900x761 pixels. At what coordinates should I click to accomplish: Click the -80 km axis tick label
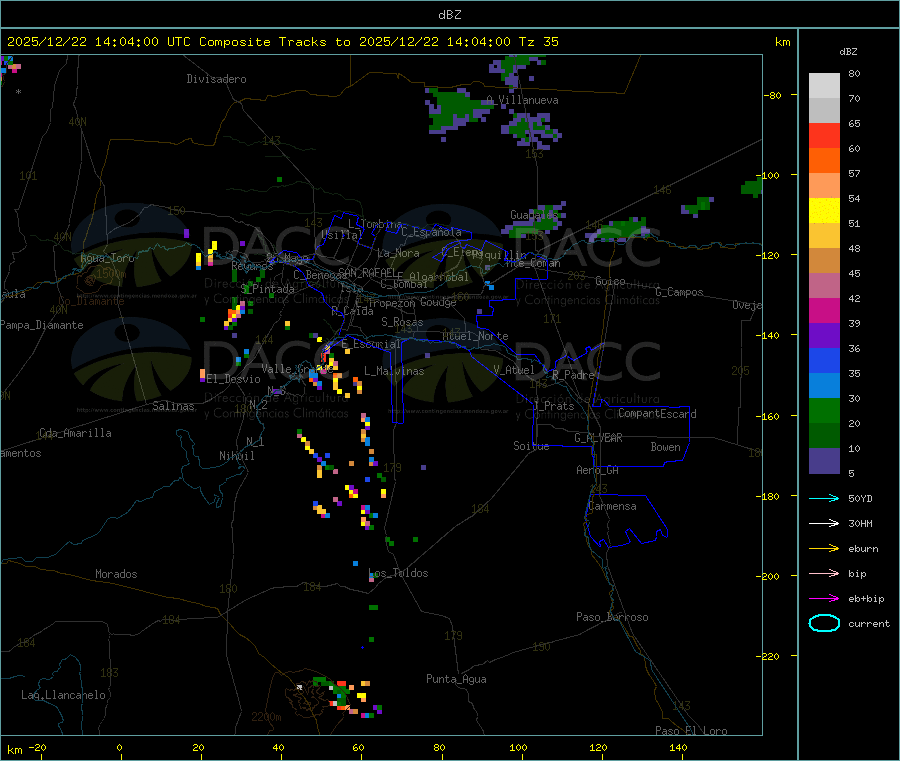coord(773,95)
